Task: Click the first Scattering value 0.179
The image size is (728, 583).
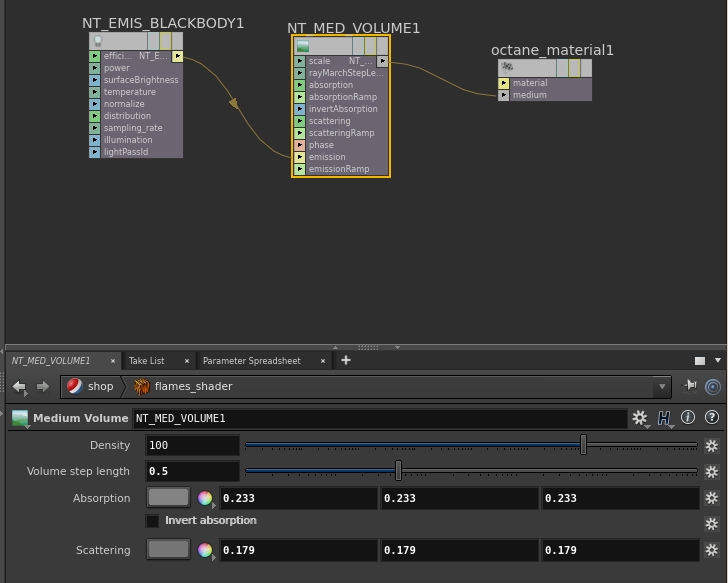Action: [298, 550]
